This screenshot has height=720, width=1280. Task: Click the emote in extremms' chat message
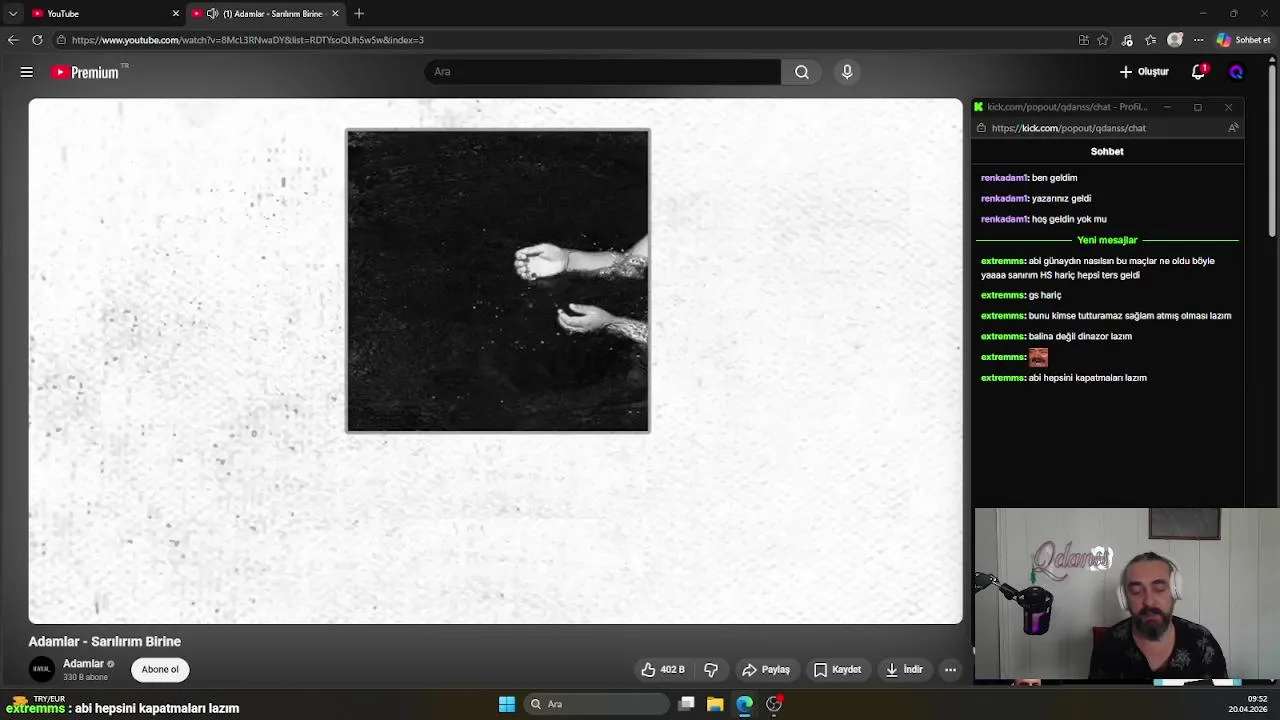point(1038,357)
